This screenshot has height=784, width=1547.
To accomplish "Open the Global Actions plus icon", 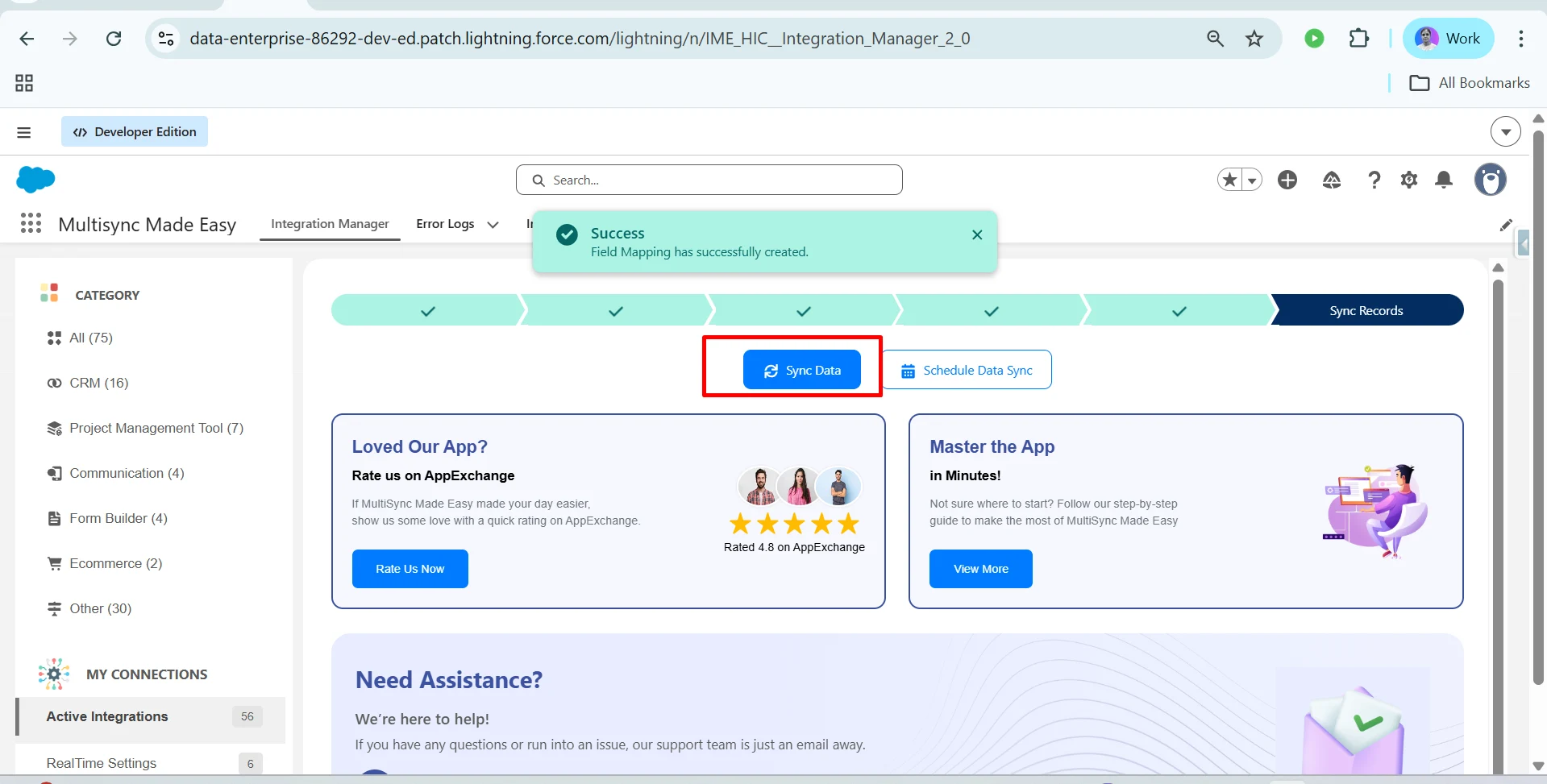I will (1287, 180).
